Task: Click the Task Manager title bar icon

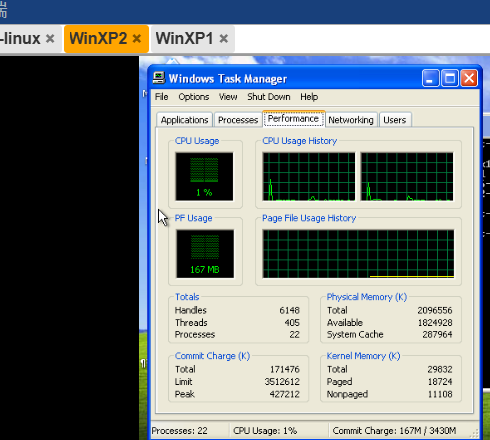Action: (x=159, y=78)
